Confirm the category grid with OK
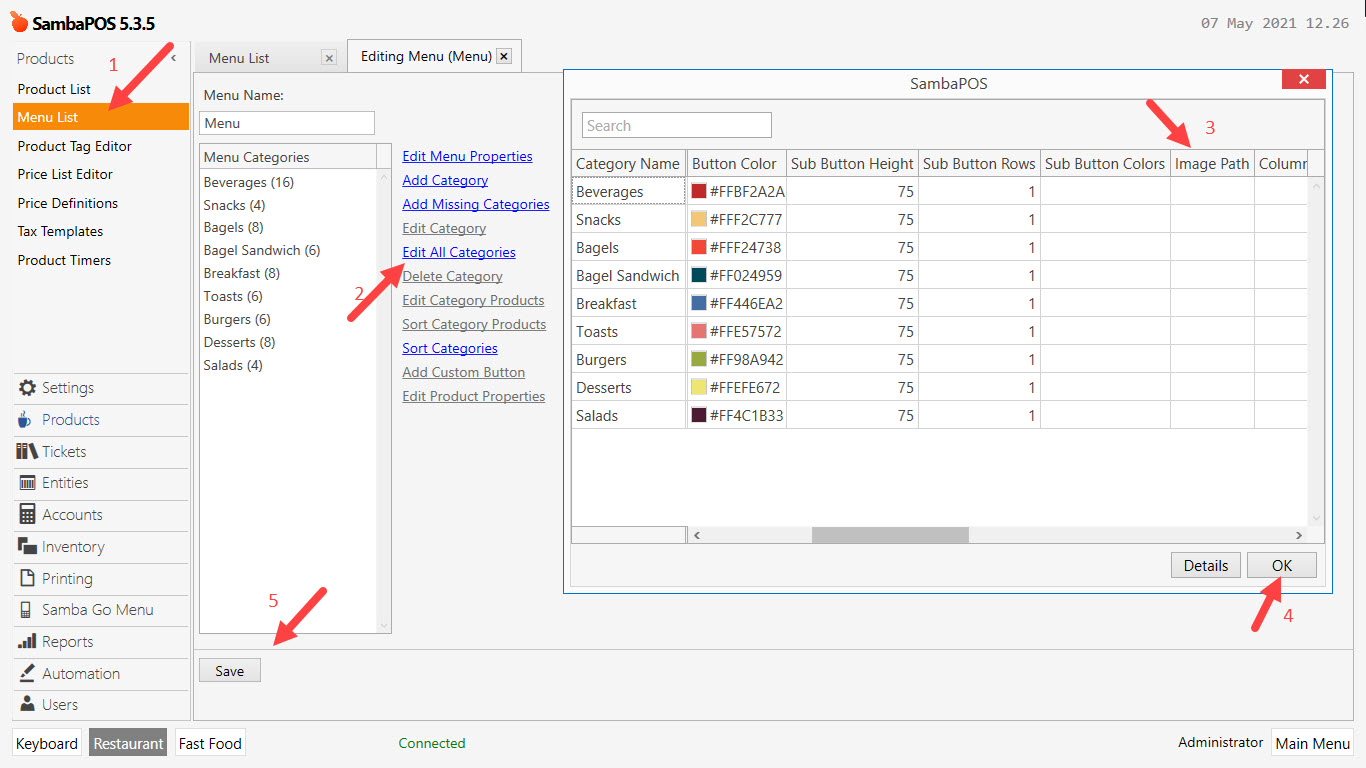Image resolution: width=1366 pixels, height=768 pixels. click(x=1281, y=565)
